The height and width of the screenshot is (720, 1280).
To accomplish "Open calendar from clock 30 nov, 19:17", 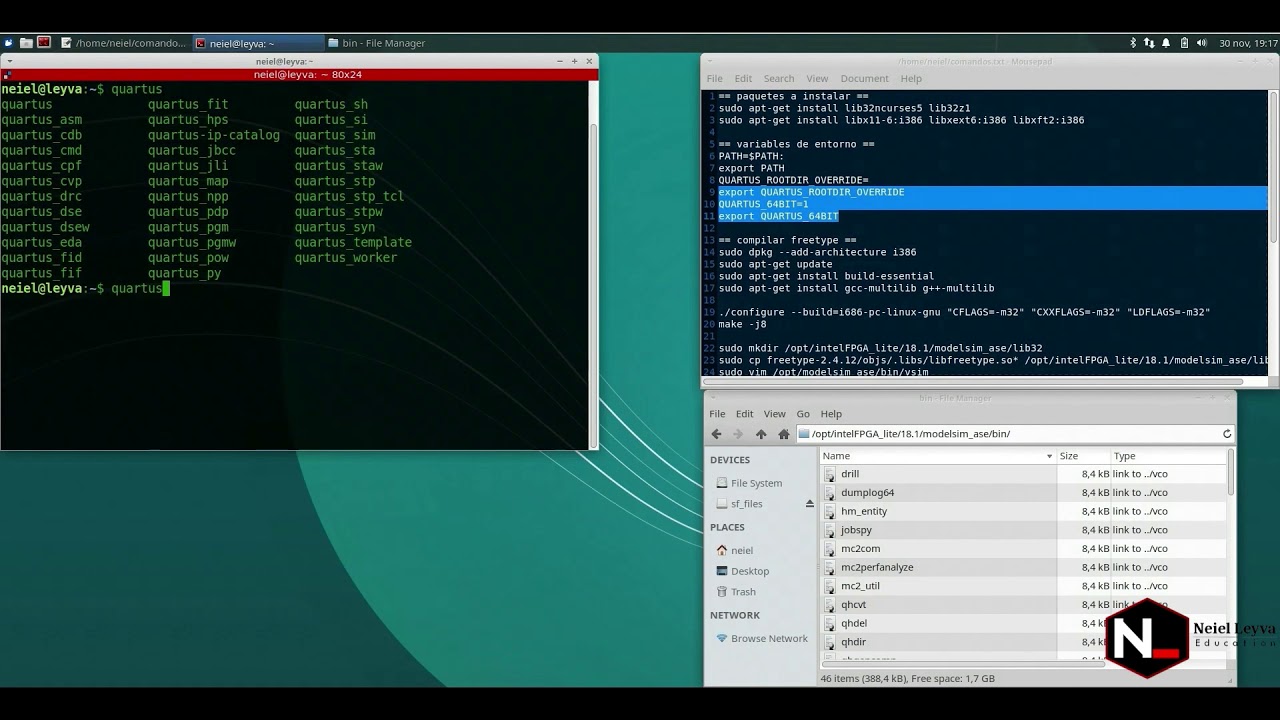I will pyautogui.click(x=1248, y=43).
